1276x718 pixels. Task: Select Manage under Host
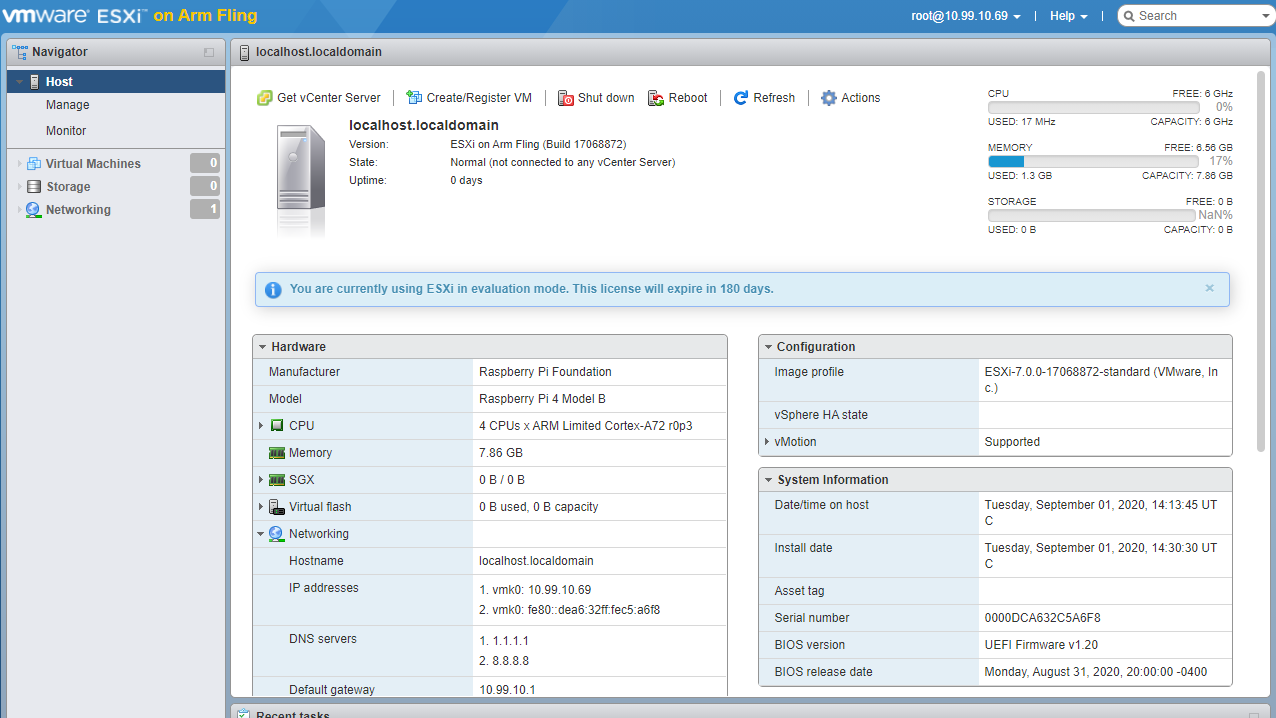coord(68,105)
